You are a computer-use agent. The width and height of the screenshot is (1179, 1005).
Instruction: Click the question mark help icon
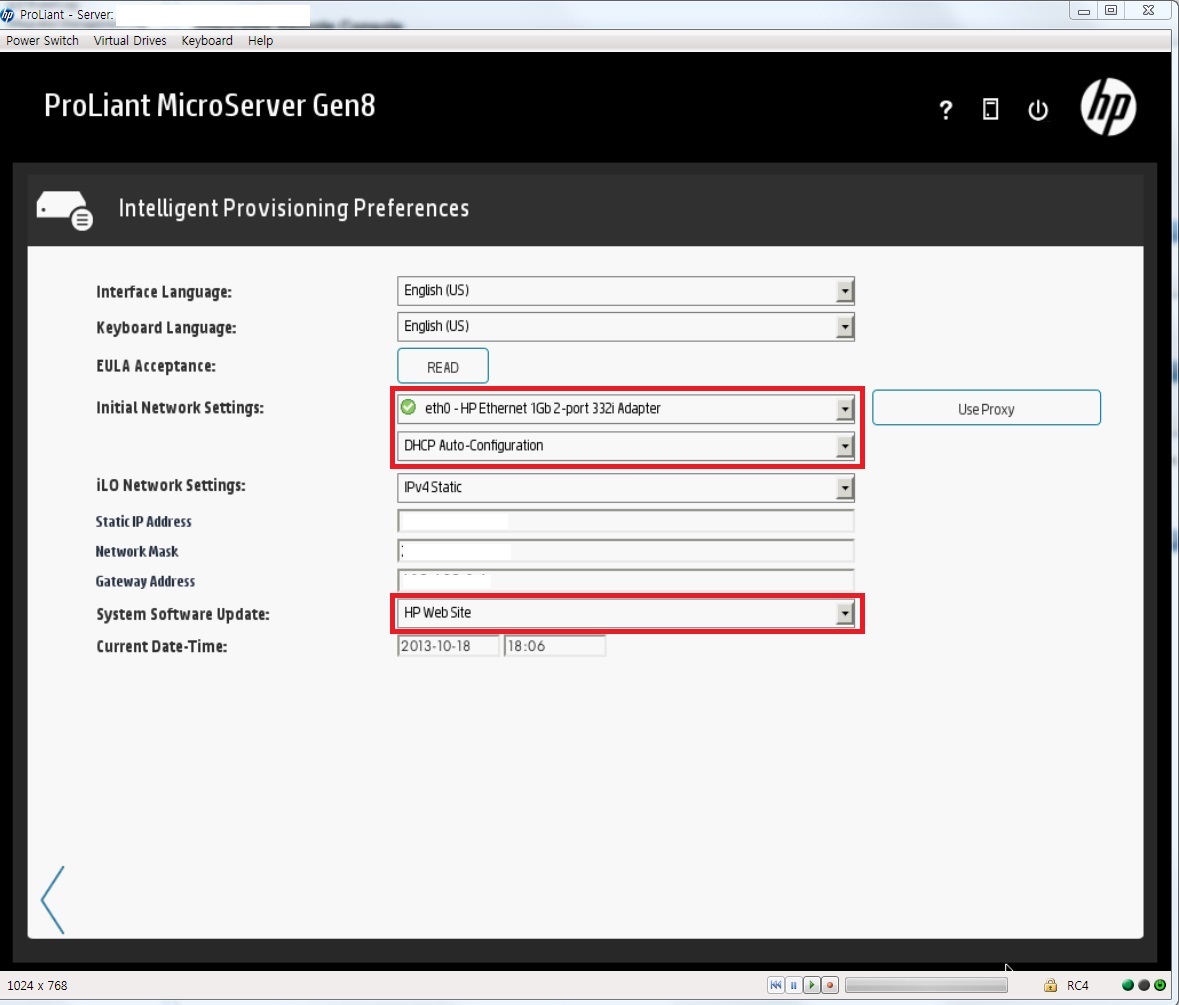(x=946, y=110)
